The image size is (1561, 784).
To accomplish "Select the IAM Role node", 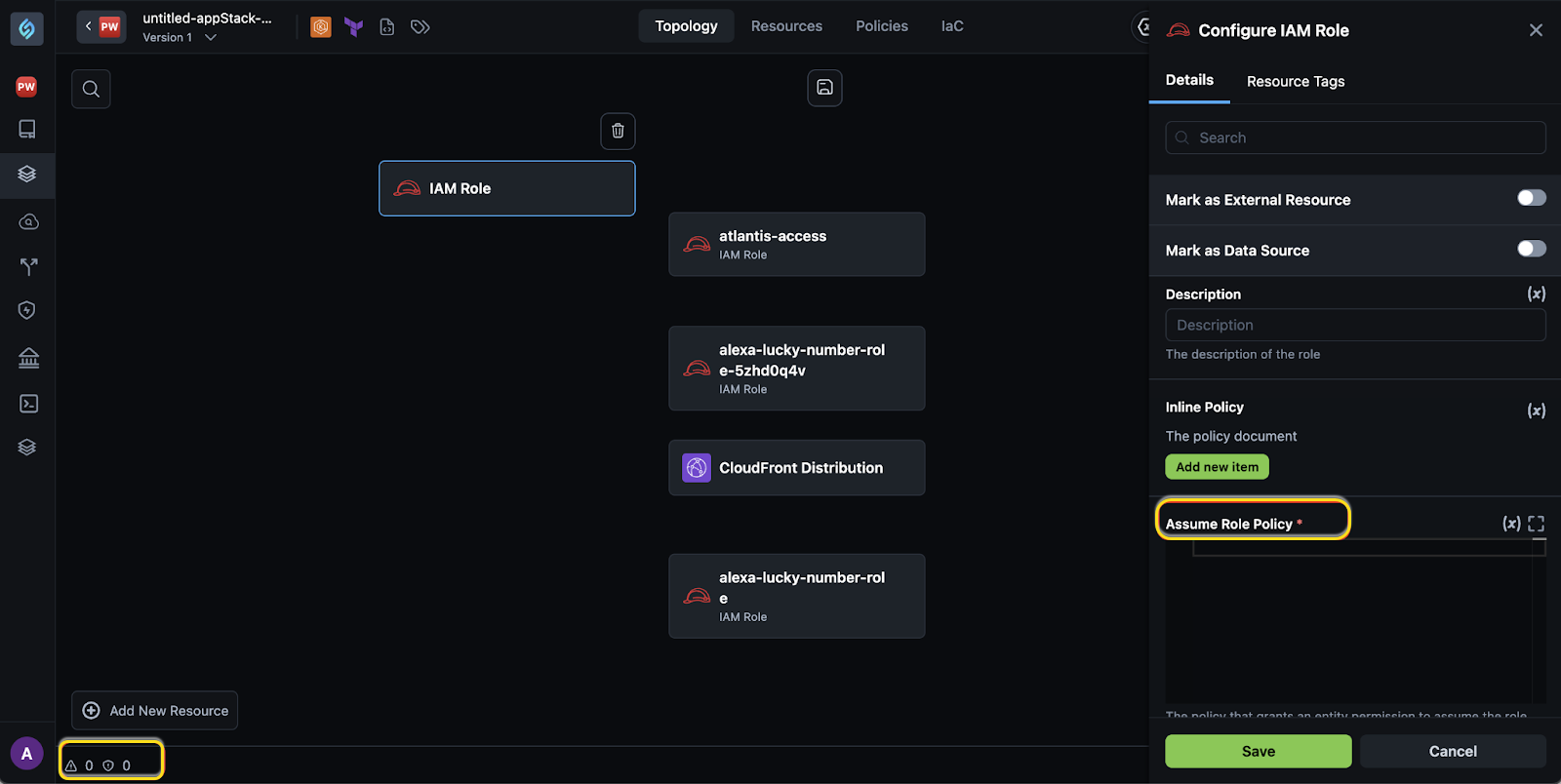I will pyautogui.click(x=507, y=188).
